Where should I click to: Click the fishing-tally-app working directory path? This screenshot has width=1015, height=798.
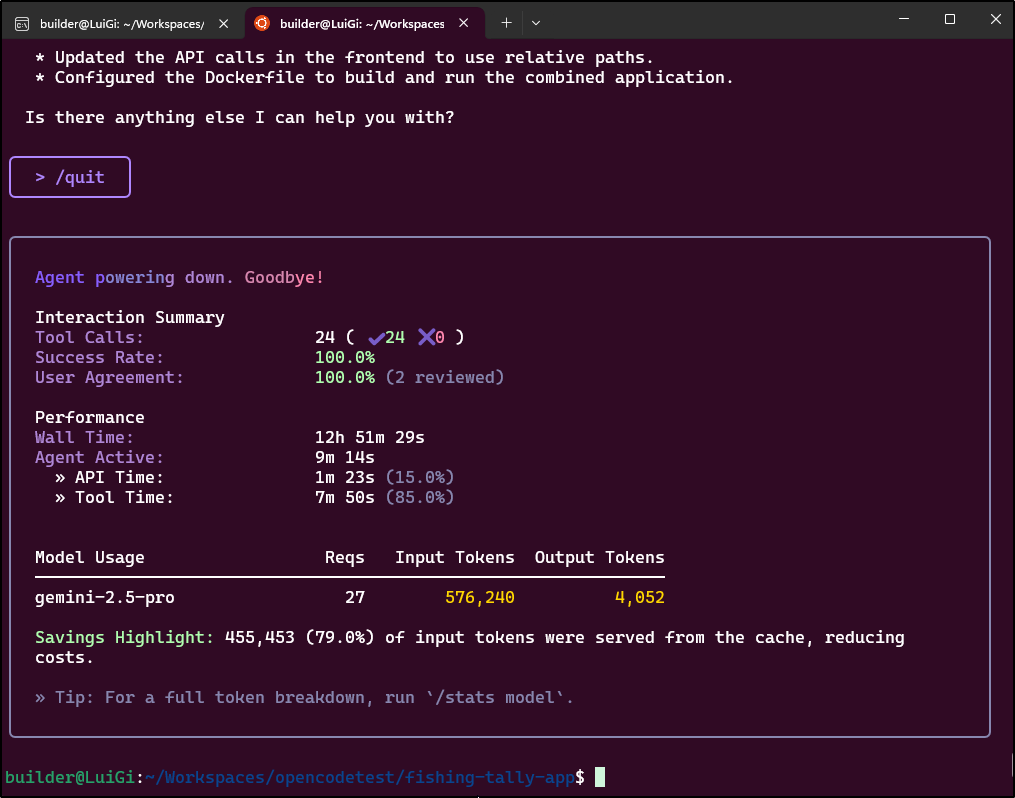[360, 777]
